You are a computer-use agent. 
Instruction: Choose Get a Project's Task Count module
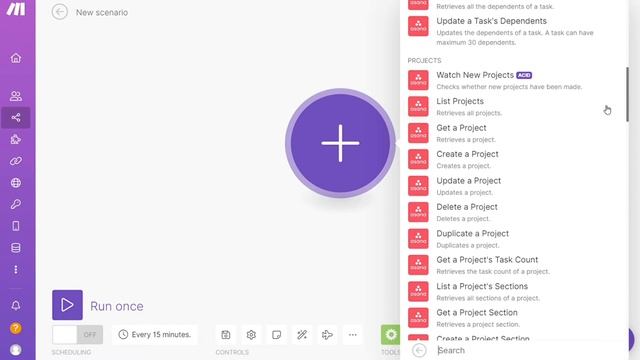[x=513, y=265]
